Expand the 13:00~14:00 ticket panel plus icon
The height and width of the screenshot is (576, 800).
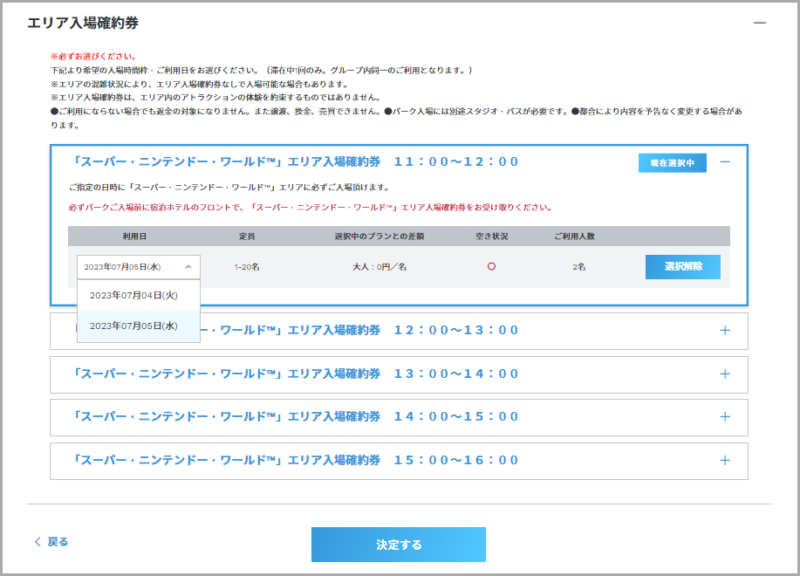[x=725, y=374]
